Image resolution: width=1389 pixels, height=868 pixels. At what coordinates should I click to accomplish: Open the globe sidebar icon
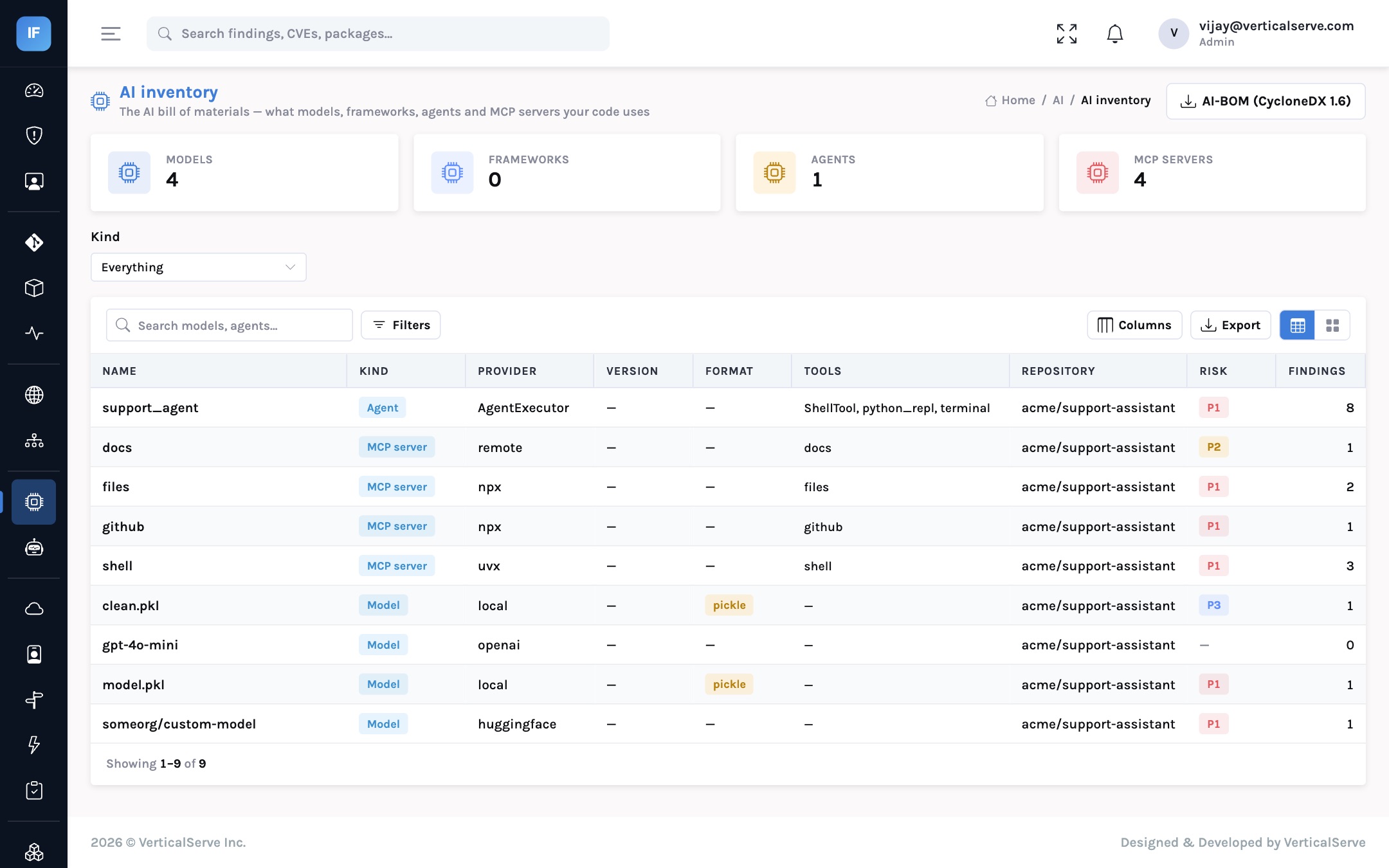click(34, 395)
